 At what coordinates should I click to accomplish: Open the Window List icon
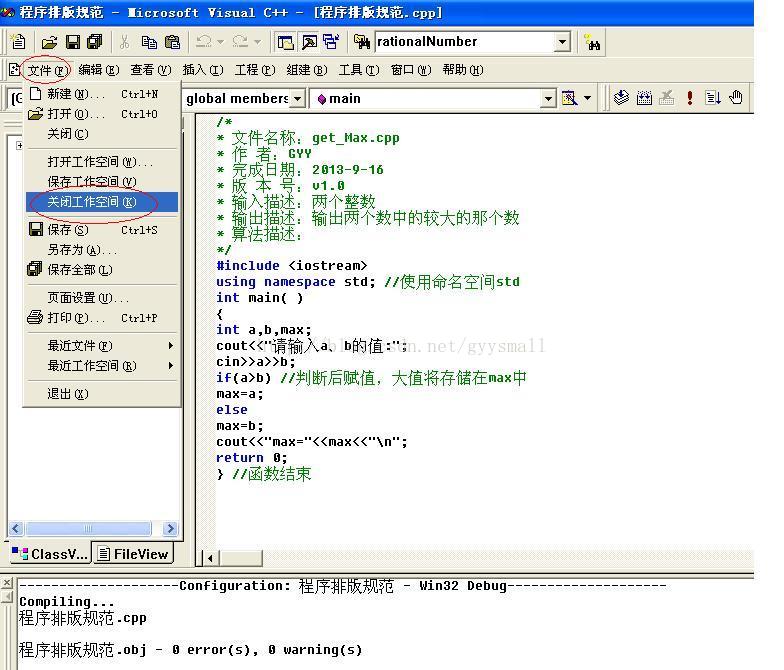tap(331, 42)
